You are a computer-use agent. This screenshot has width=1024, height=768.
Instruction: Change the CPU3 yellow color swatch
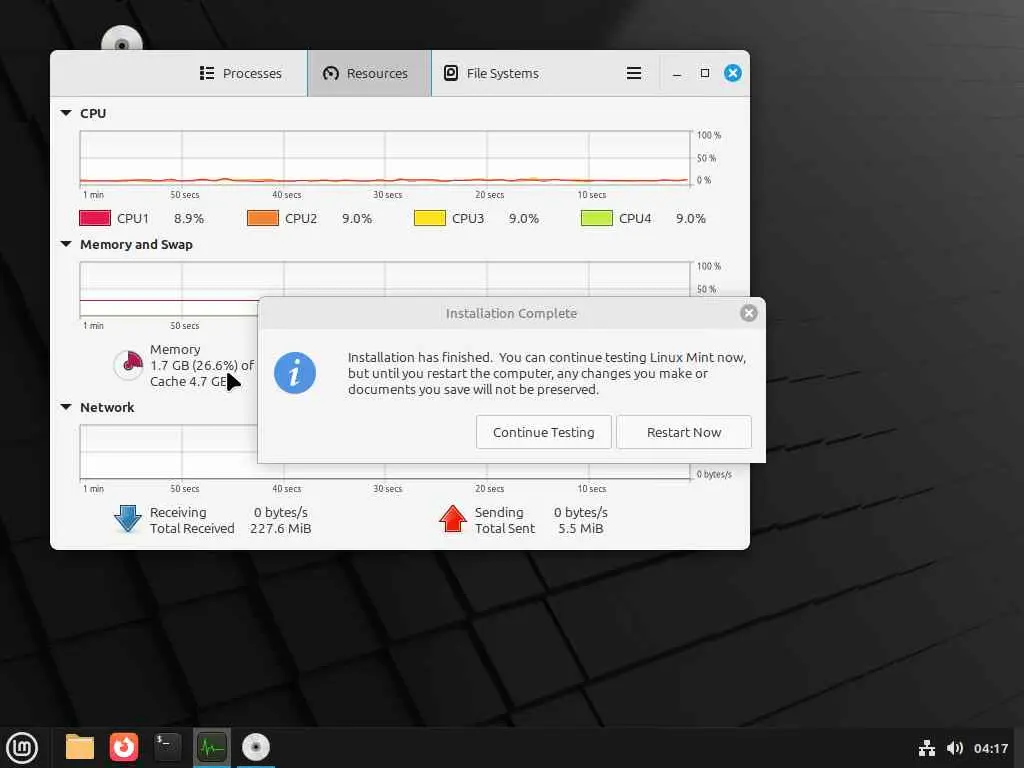pyautogui.click(x=430, y=218)
